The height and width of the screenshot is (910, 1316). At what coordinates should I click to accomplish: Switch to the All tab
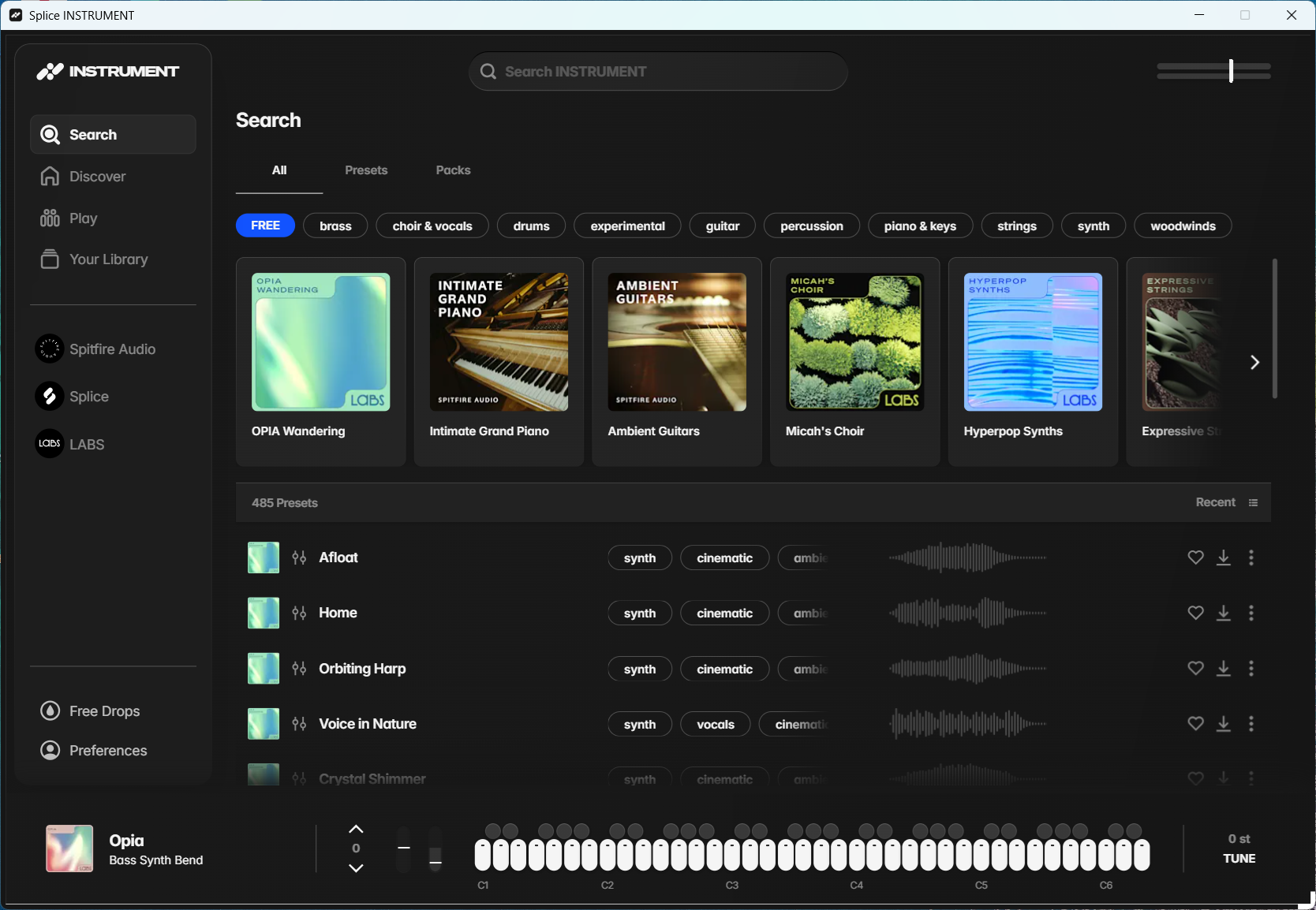(279, 170)
